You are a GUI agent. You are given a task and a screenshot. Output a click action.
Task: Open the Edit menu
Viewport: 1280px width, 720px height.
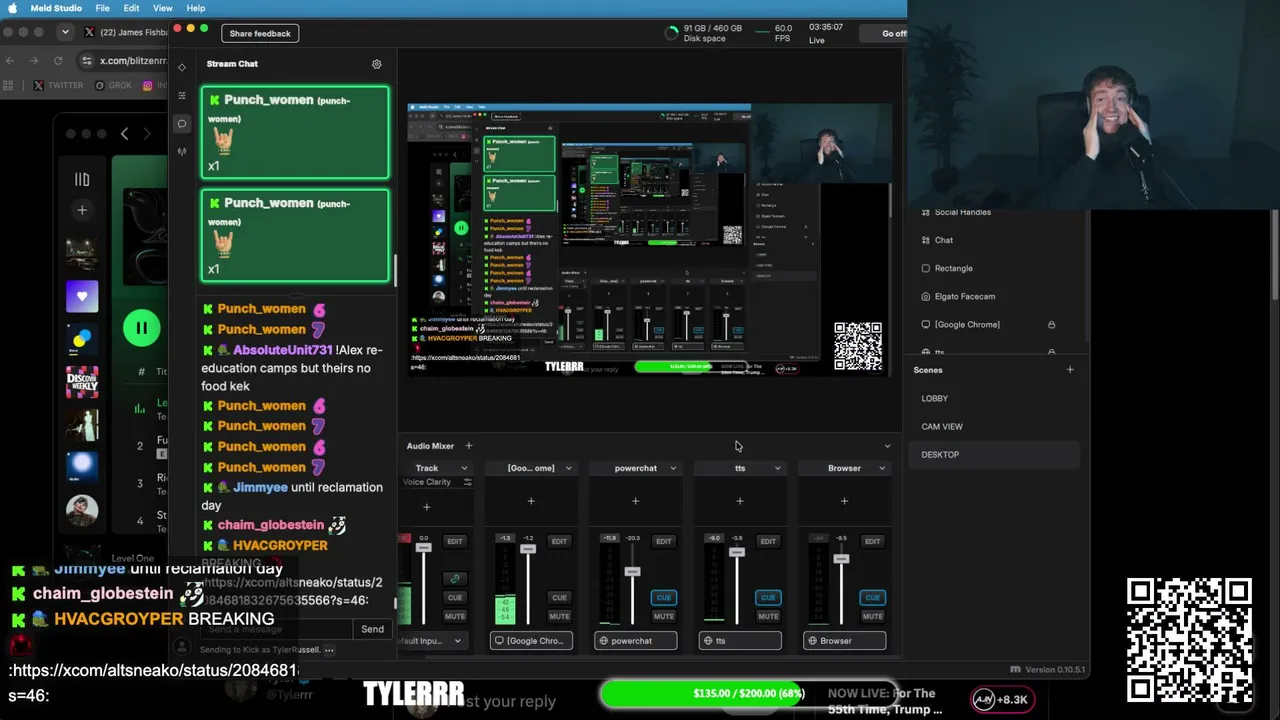coord(132,8)
